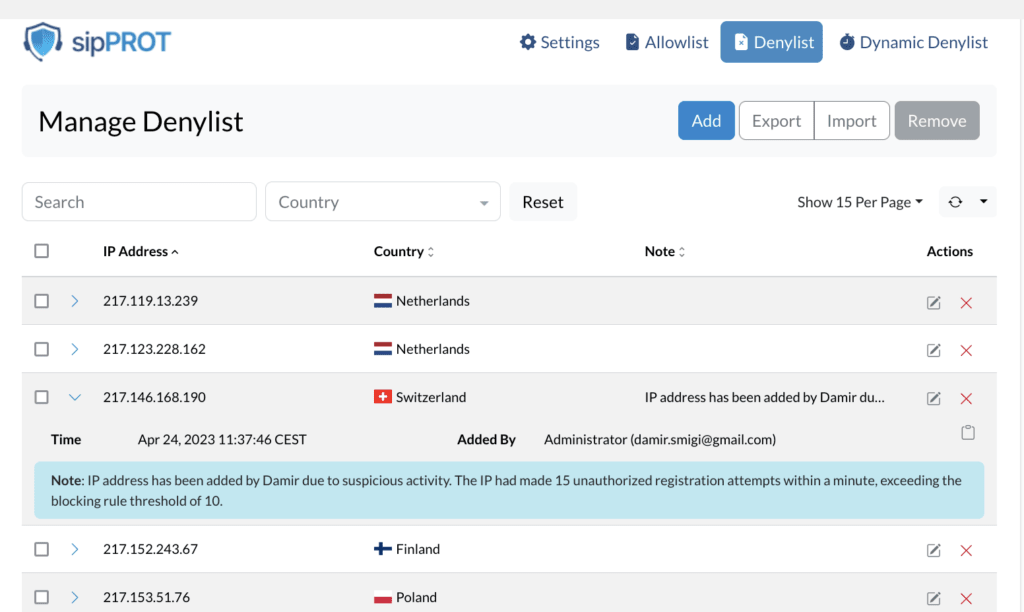This screenshot has width=1024, height=612.
Task: Click the Poland flag icon
Action: tap(383, 598)
